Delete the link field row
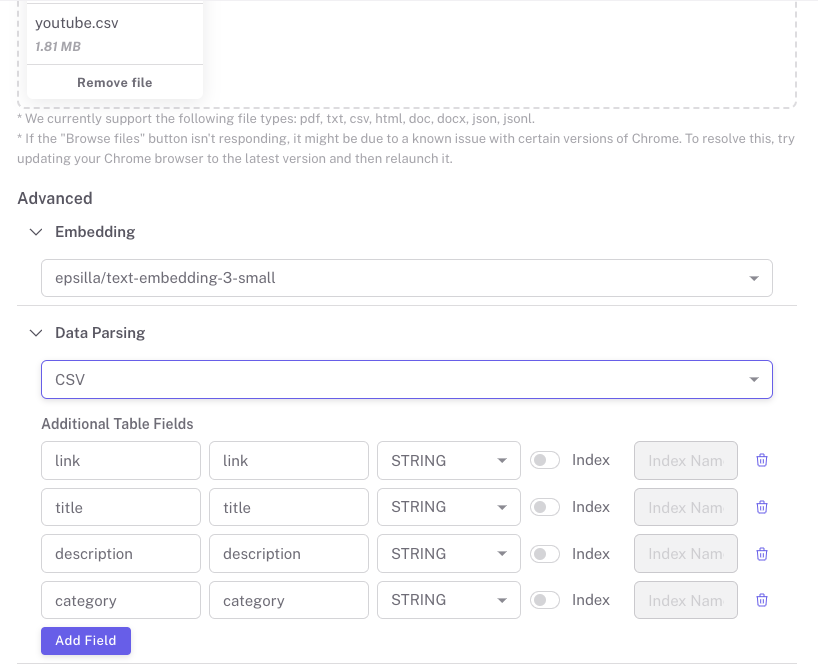818x664 pixels. click(762, 461)
